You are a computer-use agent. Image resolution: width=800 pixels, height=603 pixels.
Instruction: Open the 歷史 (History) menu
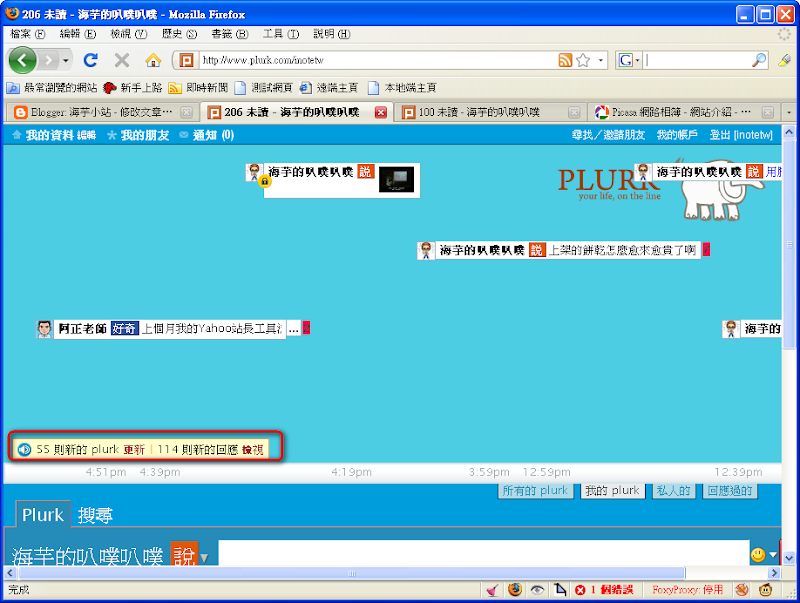coord(179,34)
